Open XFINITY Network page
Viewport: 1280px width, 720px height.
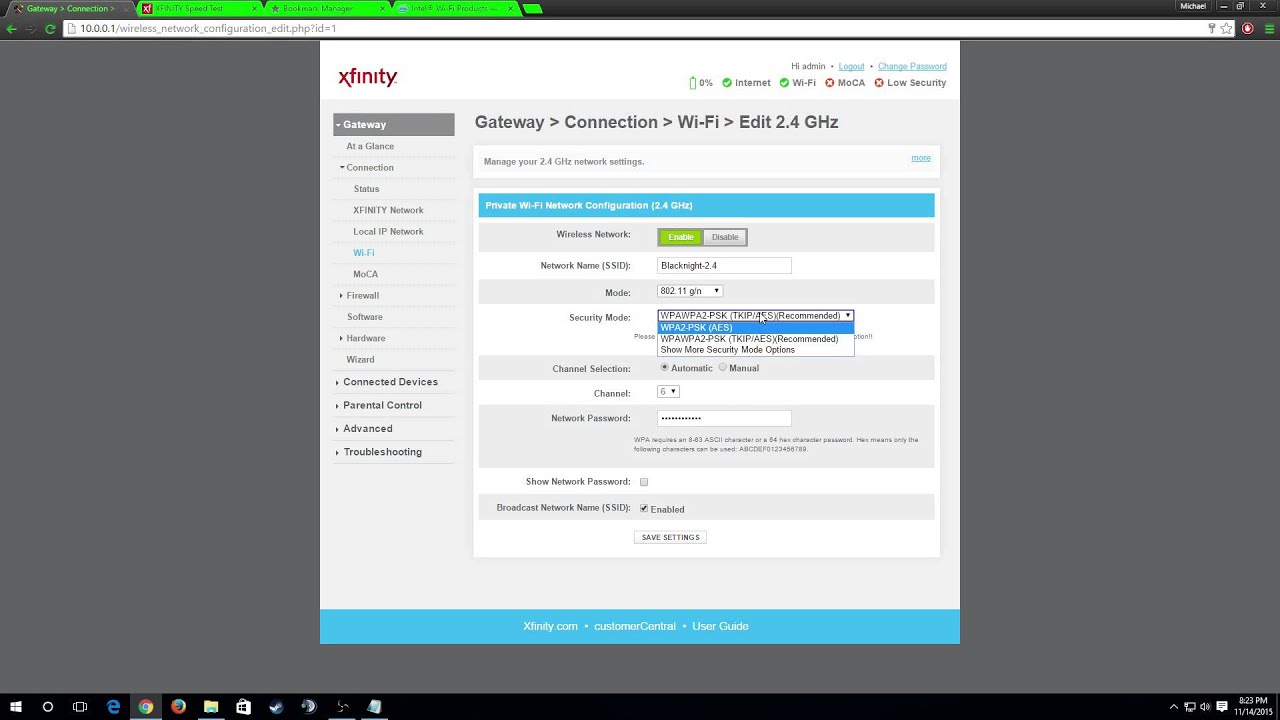[x=388, y=210]
